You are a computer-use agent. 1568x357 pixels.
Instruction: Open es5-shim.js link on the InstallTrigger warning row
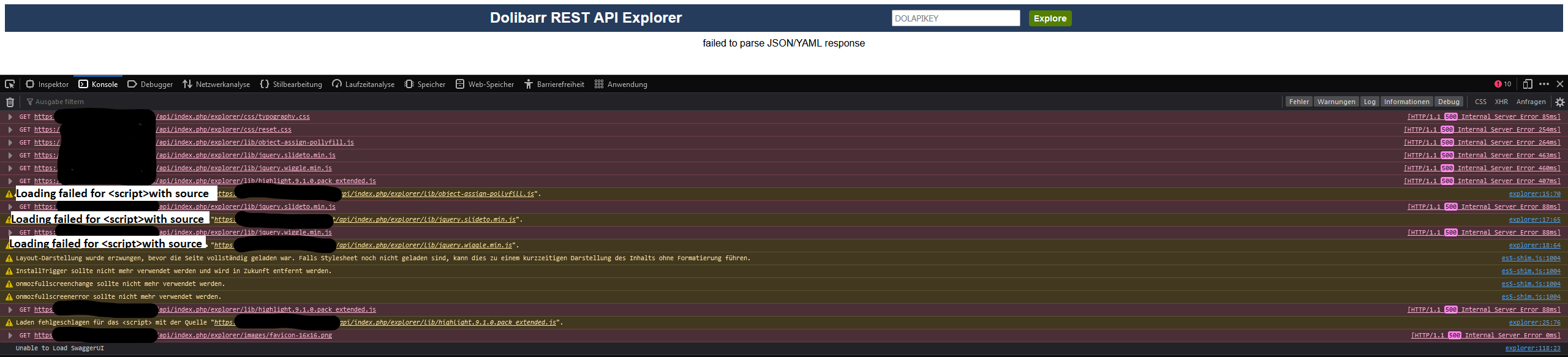tap(1531, 271)
